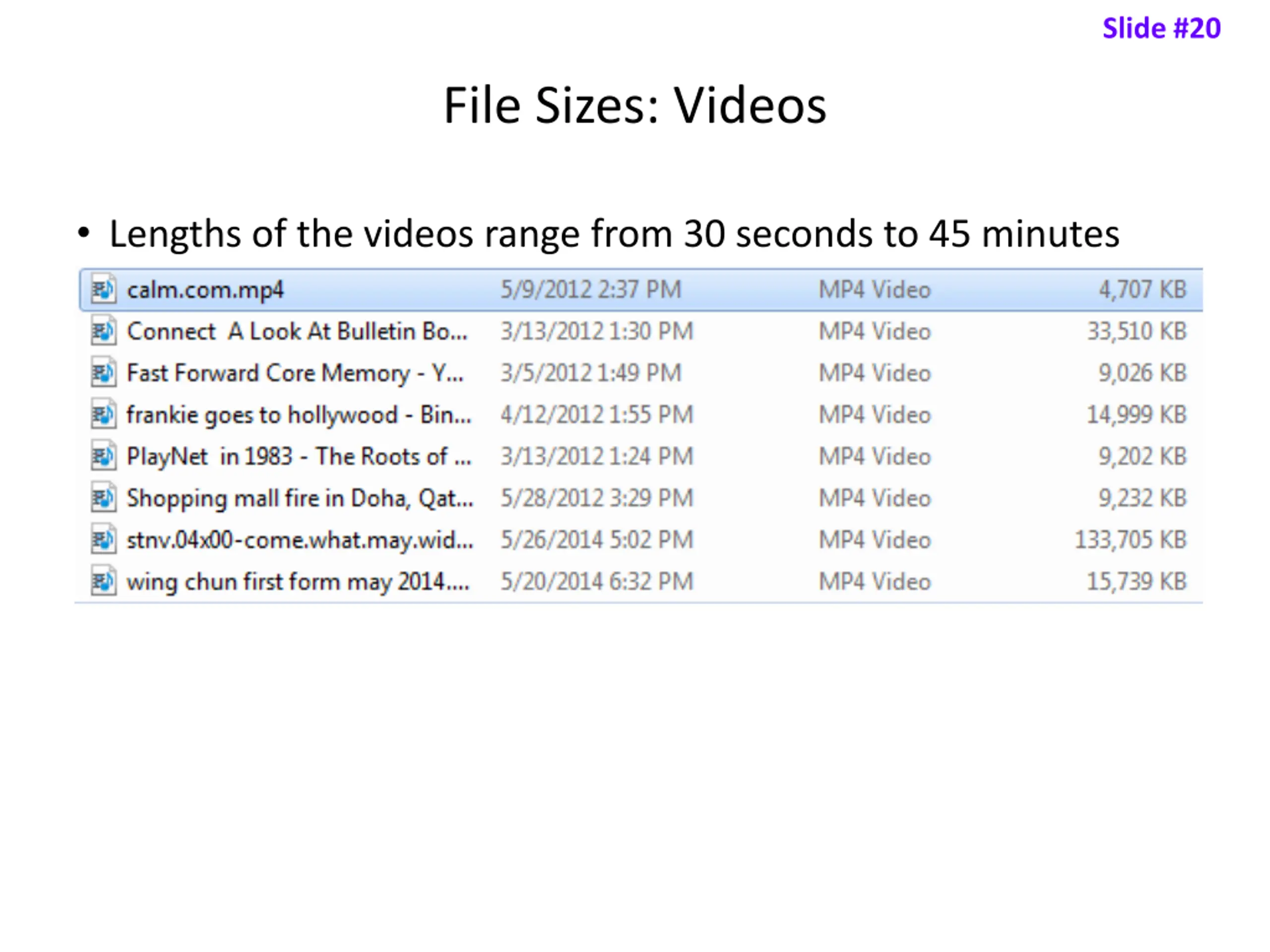Click the 5/9/2012 2:37 PM date
Viewport: 1270px width, 952px height.
(591, 290)
